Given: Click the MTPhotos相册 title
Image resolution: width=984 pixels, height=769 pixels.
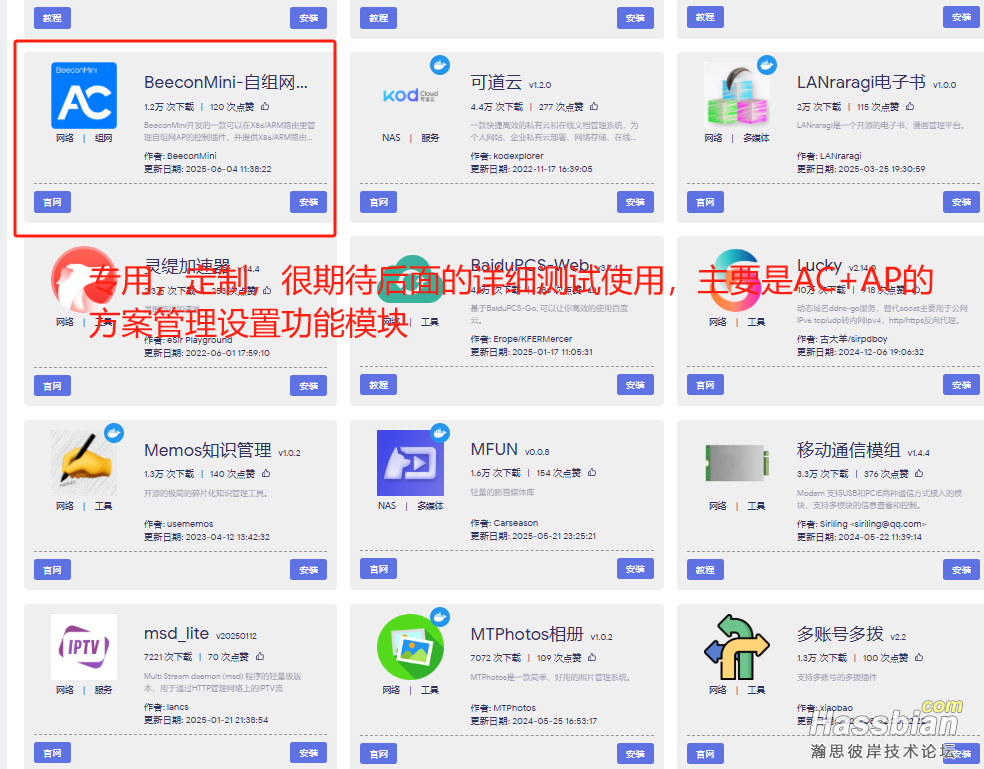Looking at the screenshot, I should coord(527,634).
